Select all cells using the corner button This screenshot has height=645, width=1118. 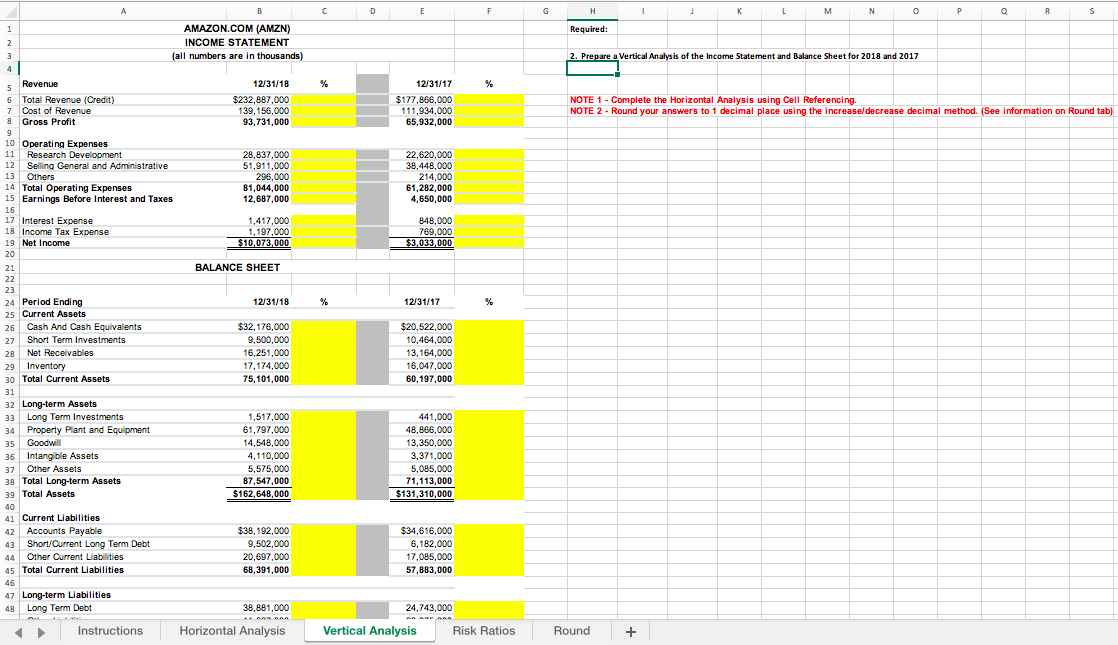coord(9,11)
